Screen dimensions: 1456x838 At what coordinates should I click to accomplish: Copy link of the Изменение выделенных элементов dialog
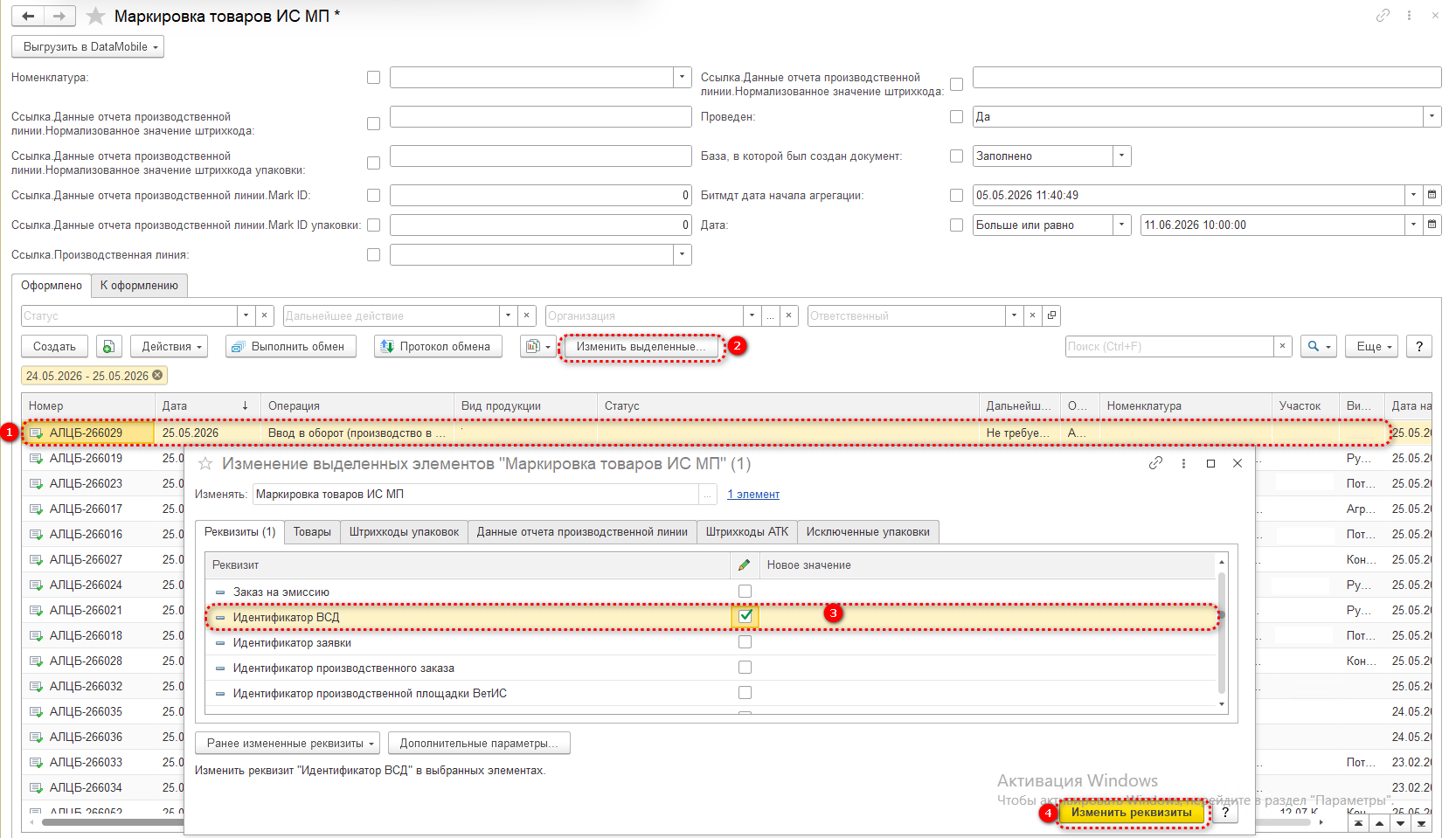pos(1155,463)
